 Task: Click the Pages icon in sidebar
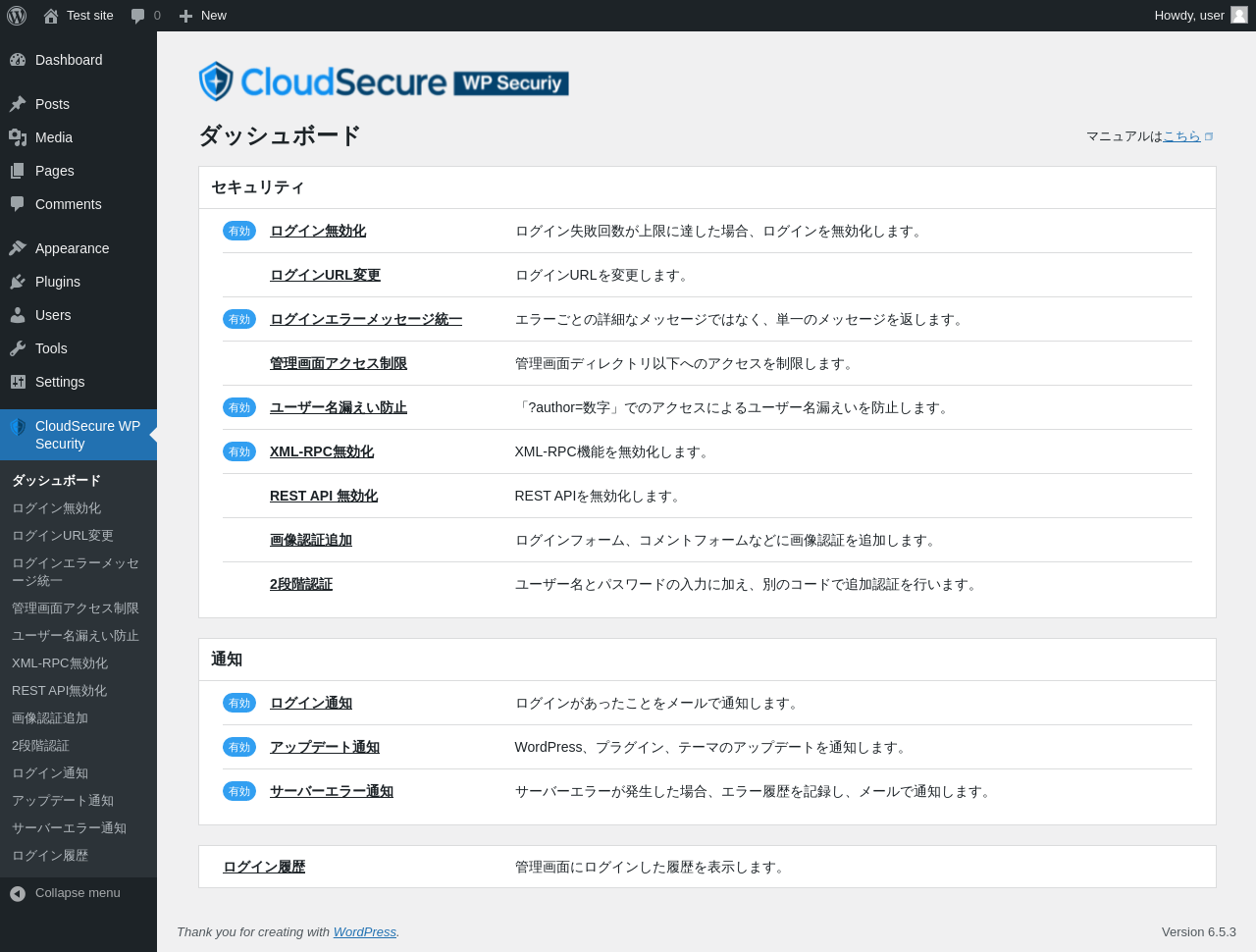[18, 171]
